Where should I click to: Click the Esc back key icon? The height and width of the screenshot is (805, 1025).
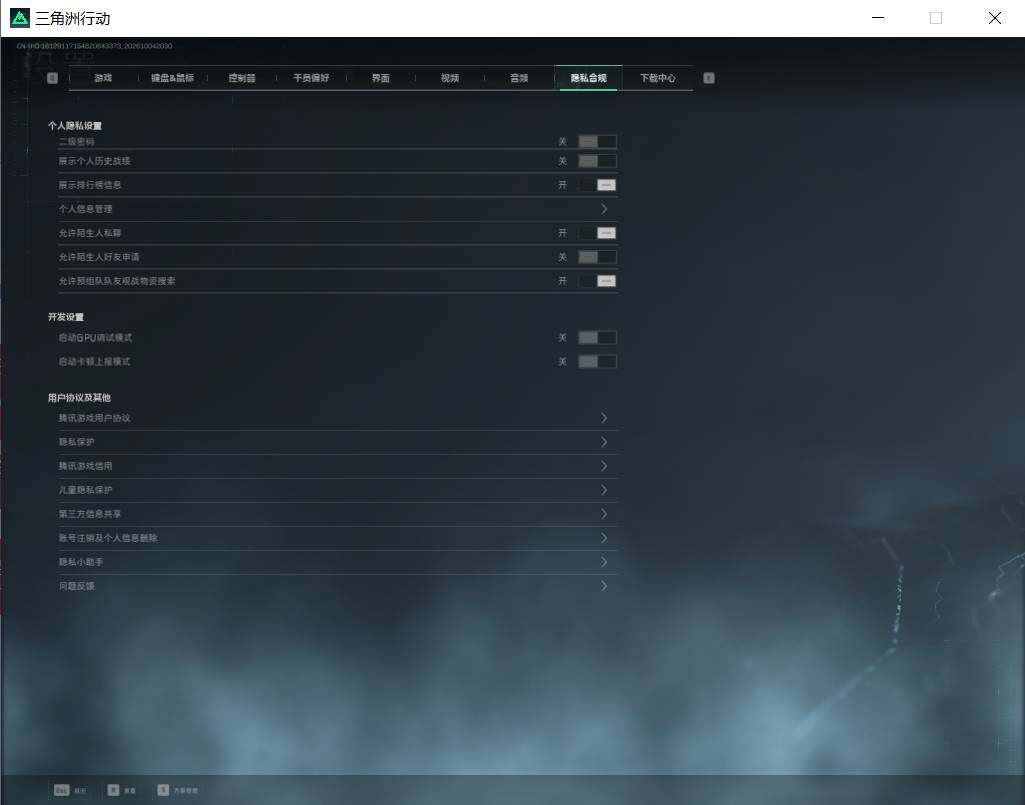click(61, 790)
